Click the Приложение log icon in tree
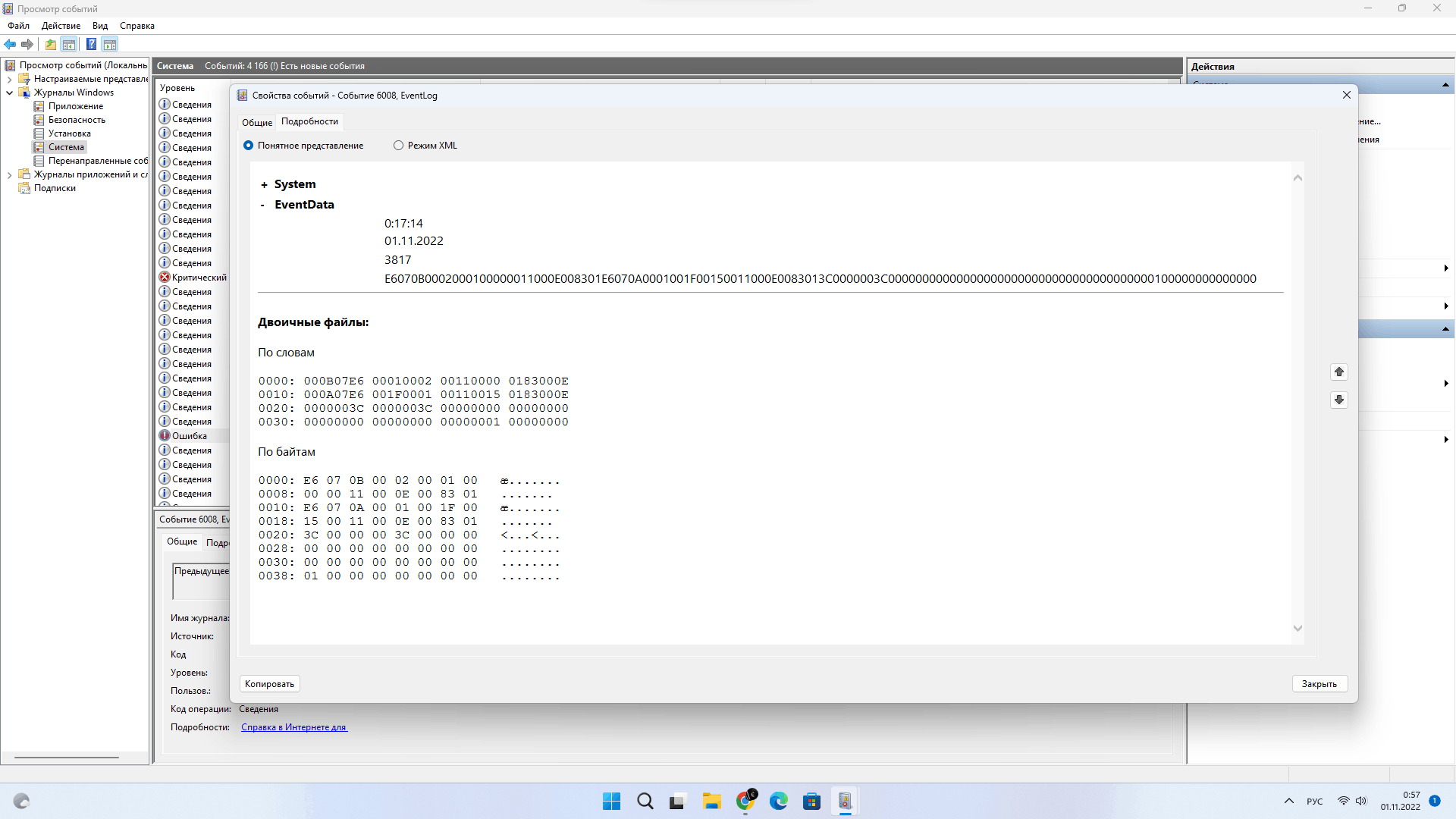Viewport: 1456px width, 819px height. click(39, 106)
